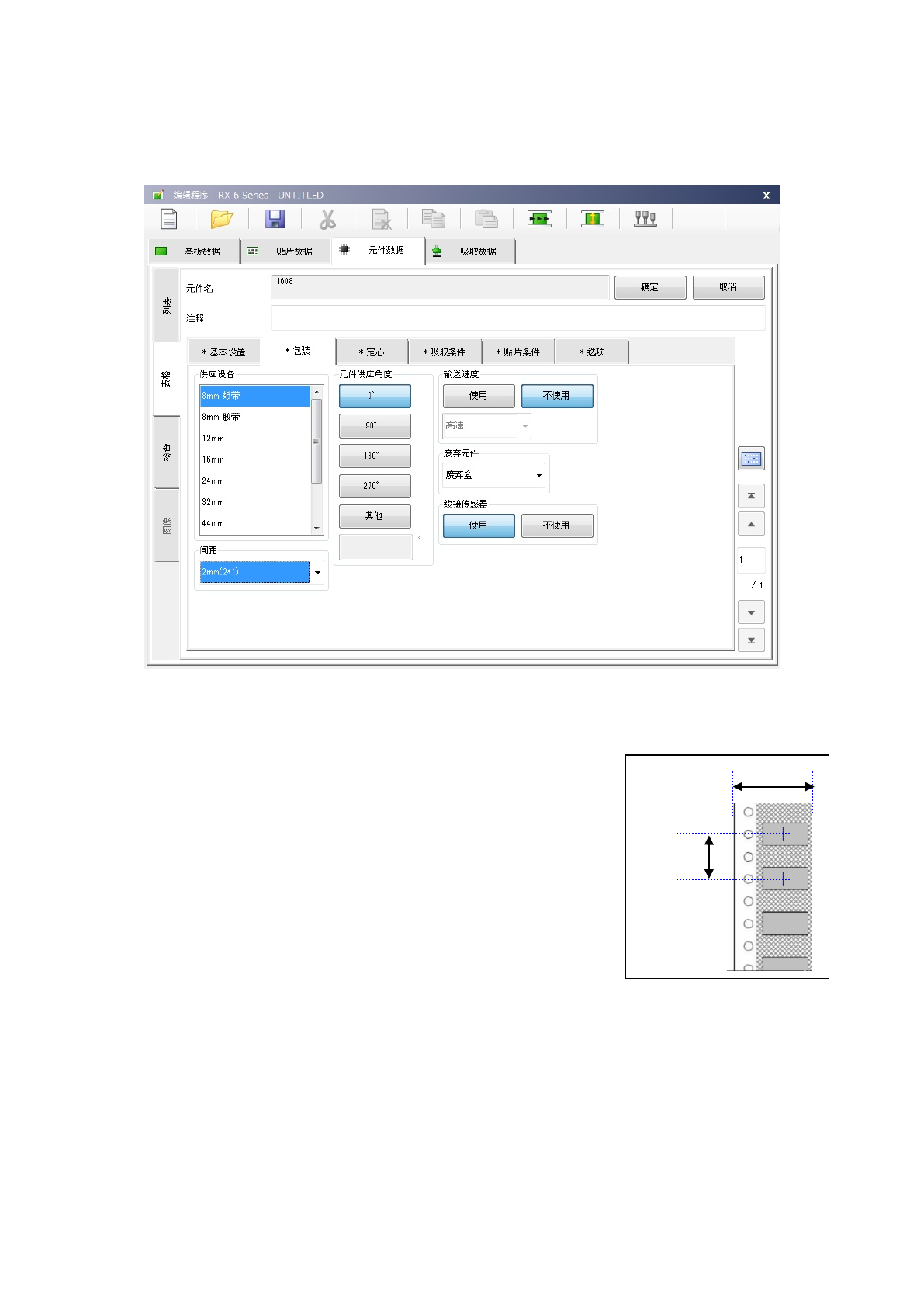Jump to first record arrow button
Viewport: 924px width, 1307px height.
(751, 496)
